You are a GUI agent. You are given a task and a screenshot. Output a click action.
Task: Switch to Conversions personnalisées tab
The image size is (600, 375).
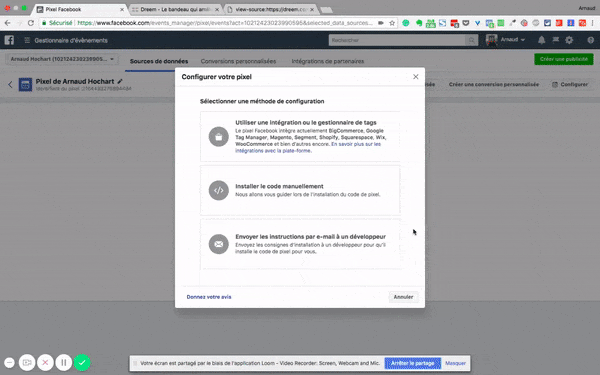click(x=238, y=61)
